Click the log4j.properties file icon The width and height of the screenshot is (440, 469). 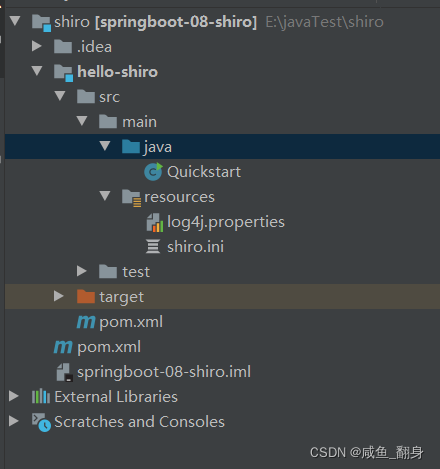[155, 222]
